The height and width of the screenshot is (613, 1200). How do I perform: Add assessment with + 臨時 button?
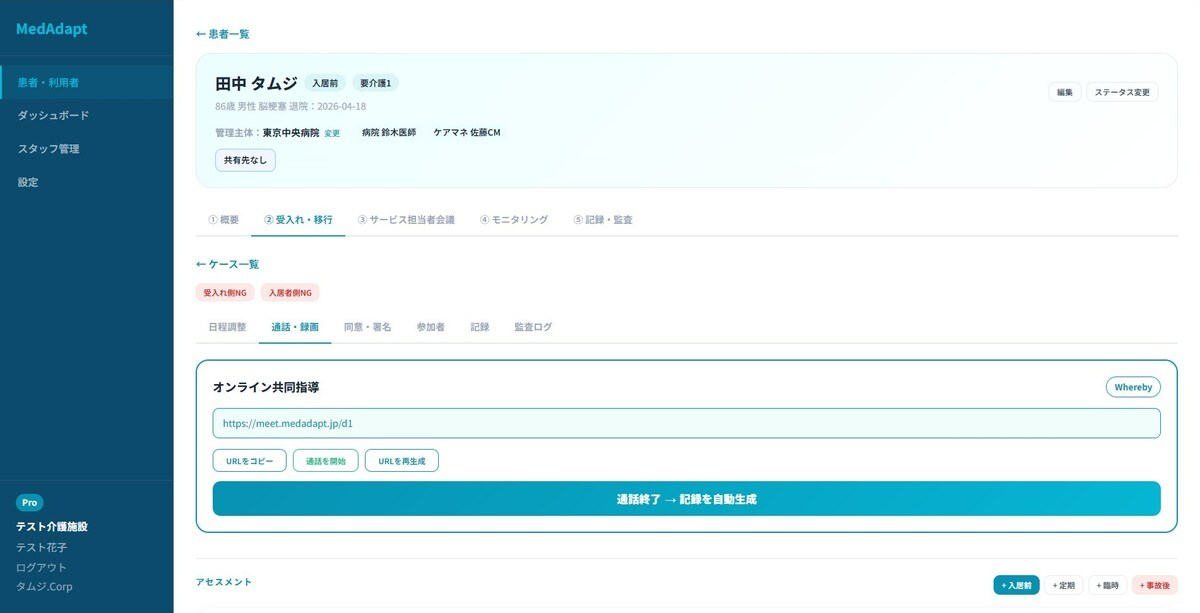1108,585
